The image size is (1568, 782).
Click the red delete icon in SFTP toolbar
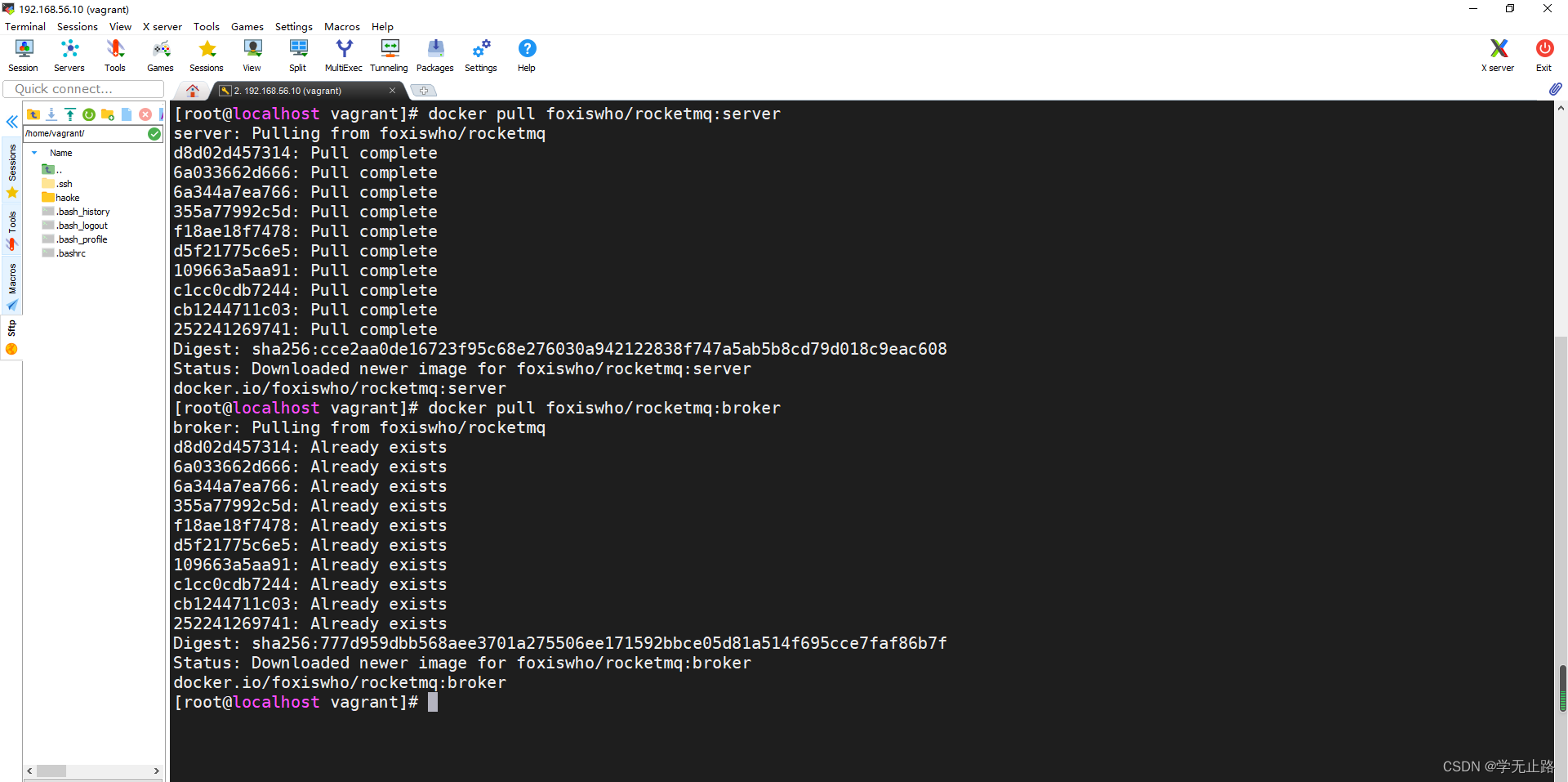[145, 114]
